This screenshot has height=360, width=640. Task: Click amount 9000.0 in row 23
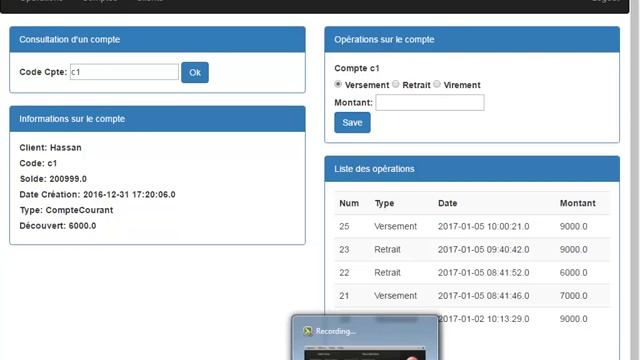click(573, 249)
